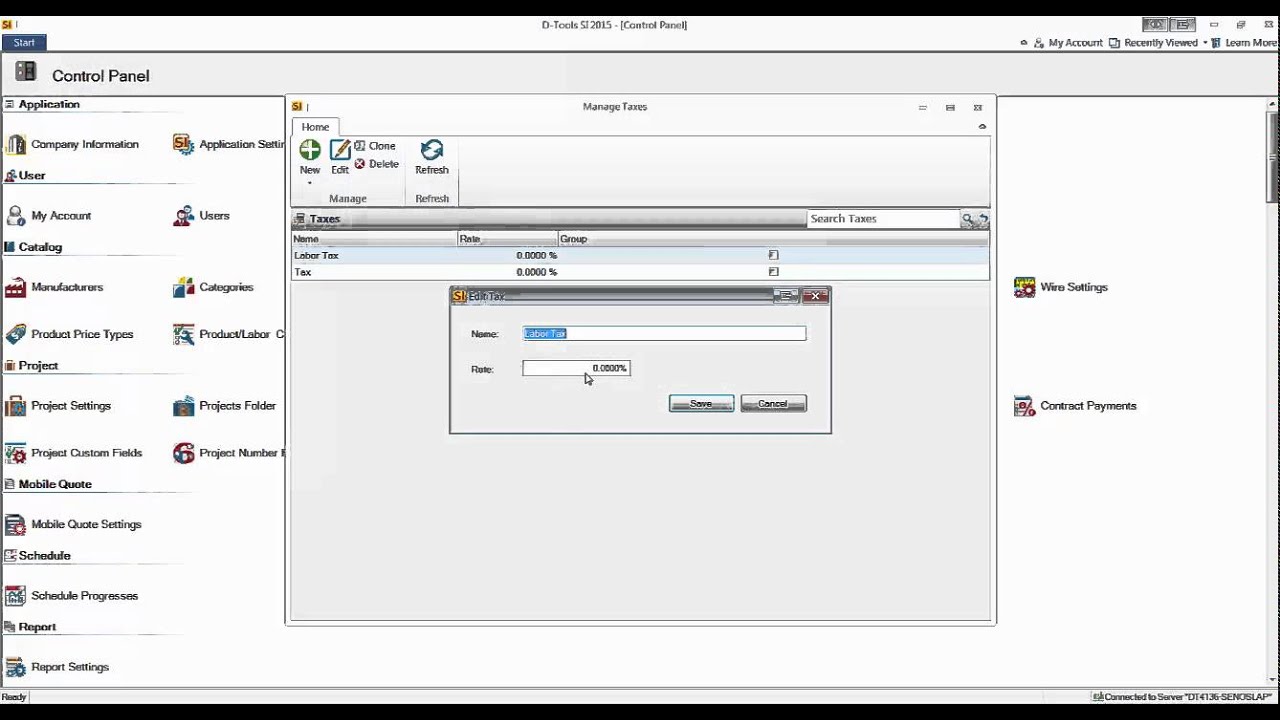Open Projects Folder setting
This screenshot has height=720, width=1280.
(x=224, y=406)
